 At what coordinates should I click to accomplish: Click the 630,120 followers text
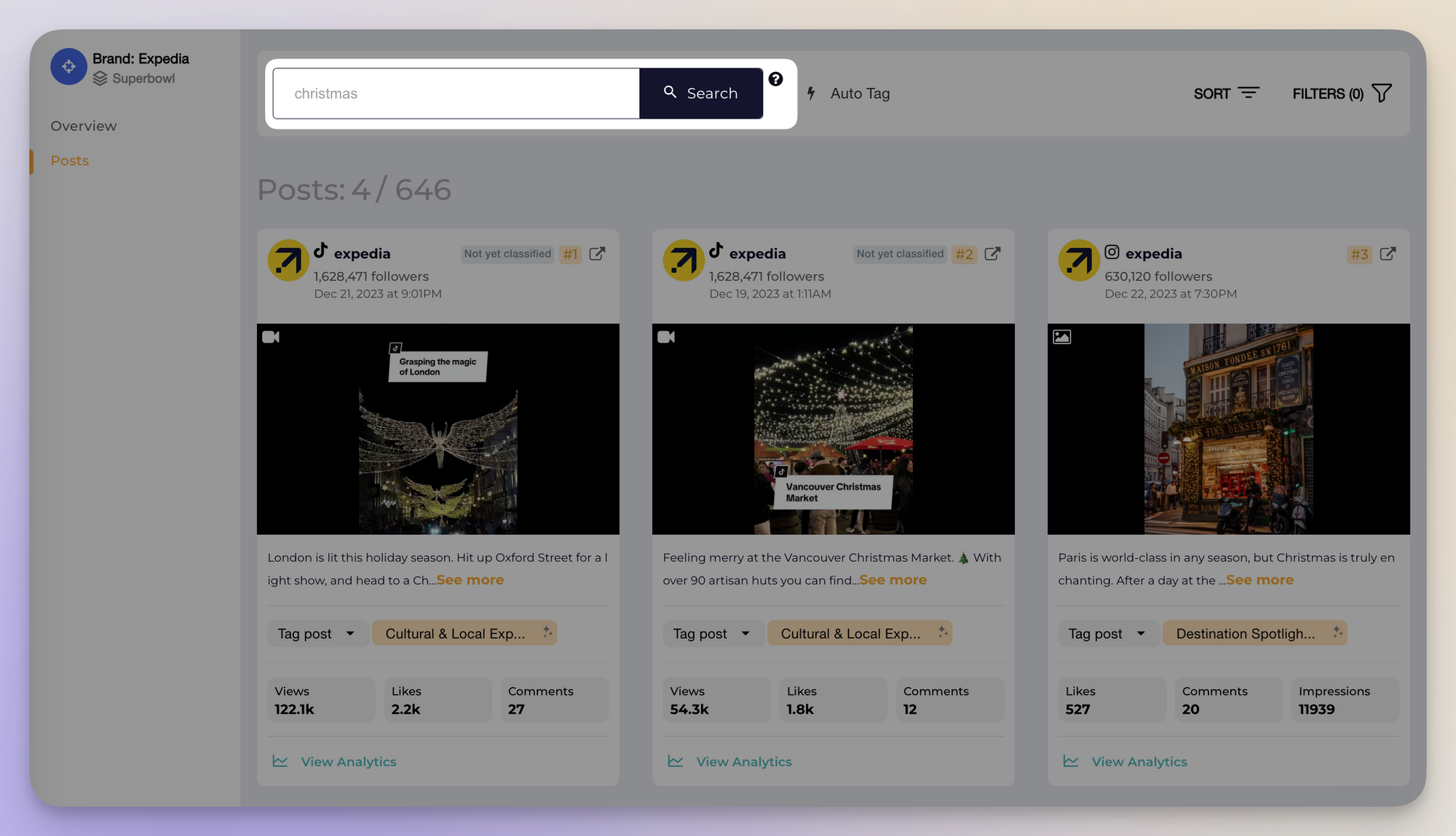pos(1158,276)
